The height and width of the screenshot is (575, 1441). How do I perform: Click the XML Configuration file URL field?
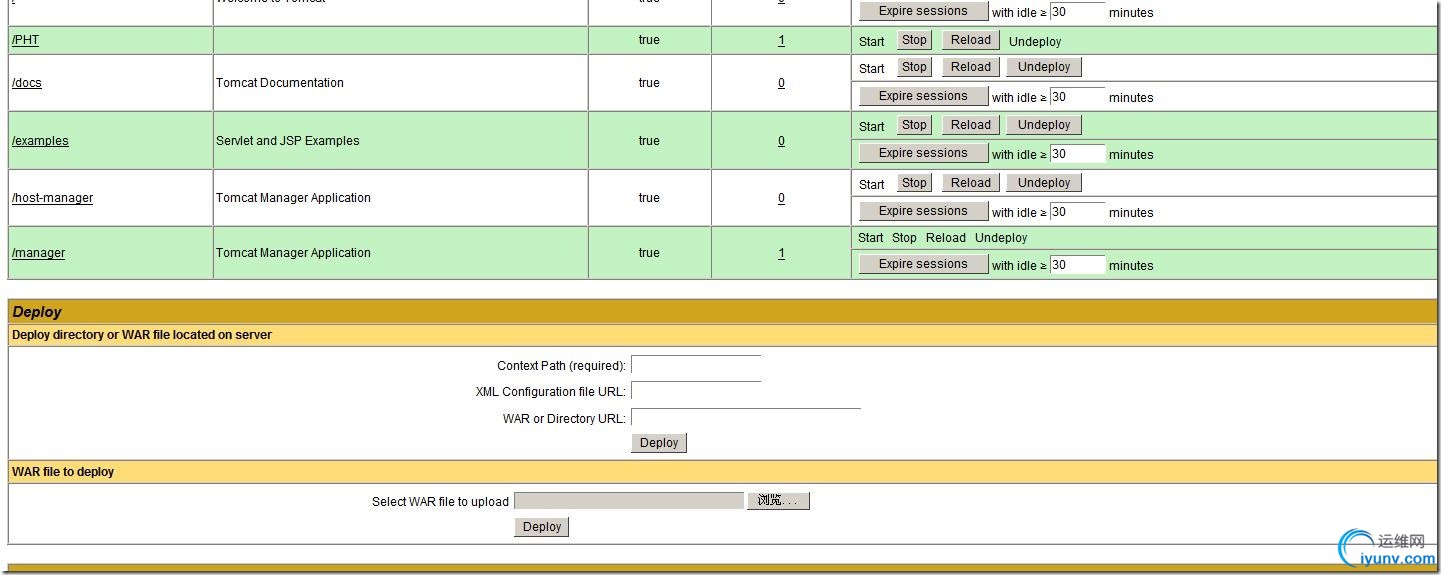(x=696, y=392)
